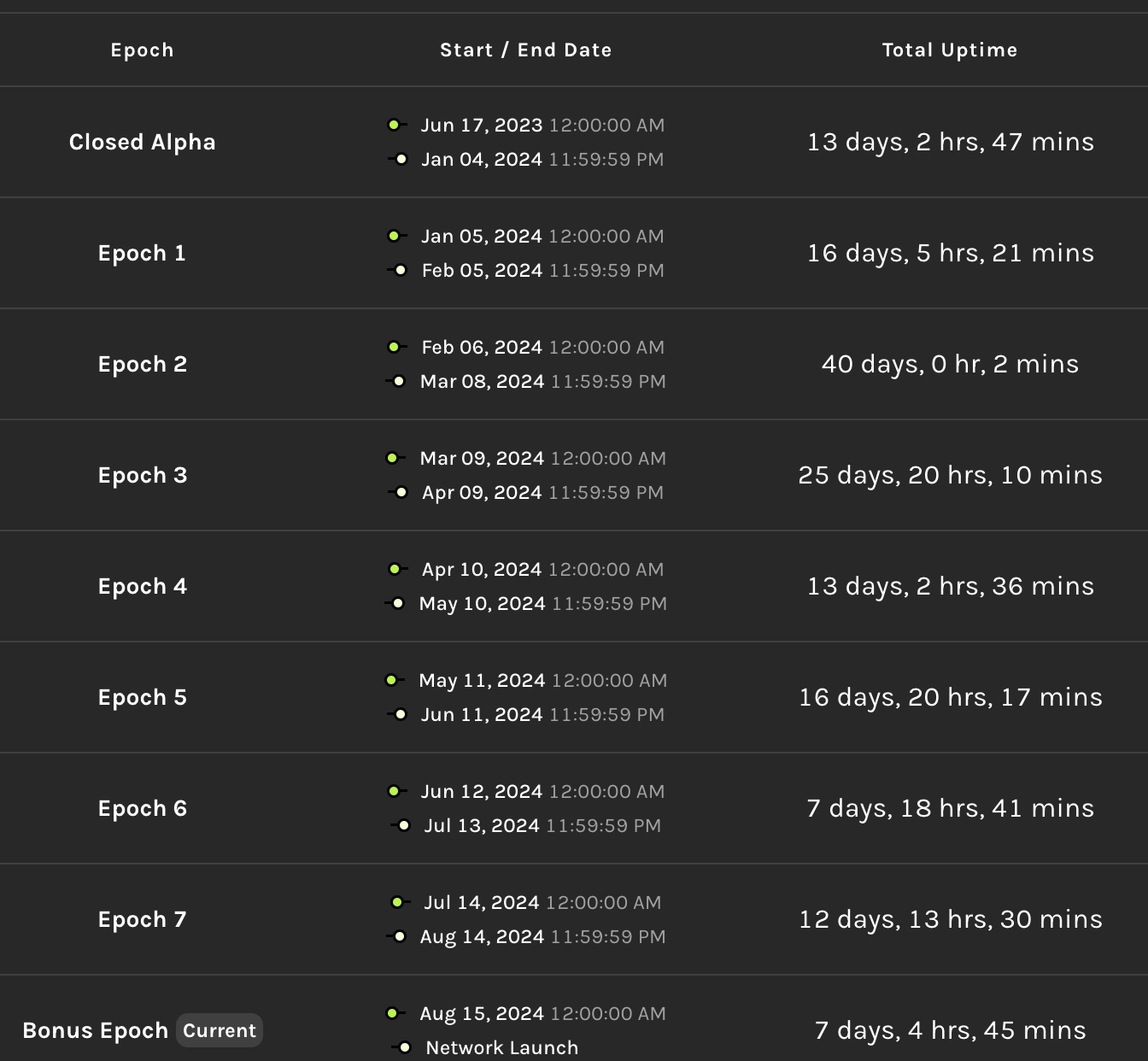Click the white end marker for Epoch 1
The image size is (1148, 1061).
(x=401, y=271)
